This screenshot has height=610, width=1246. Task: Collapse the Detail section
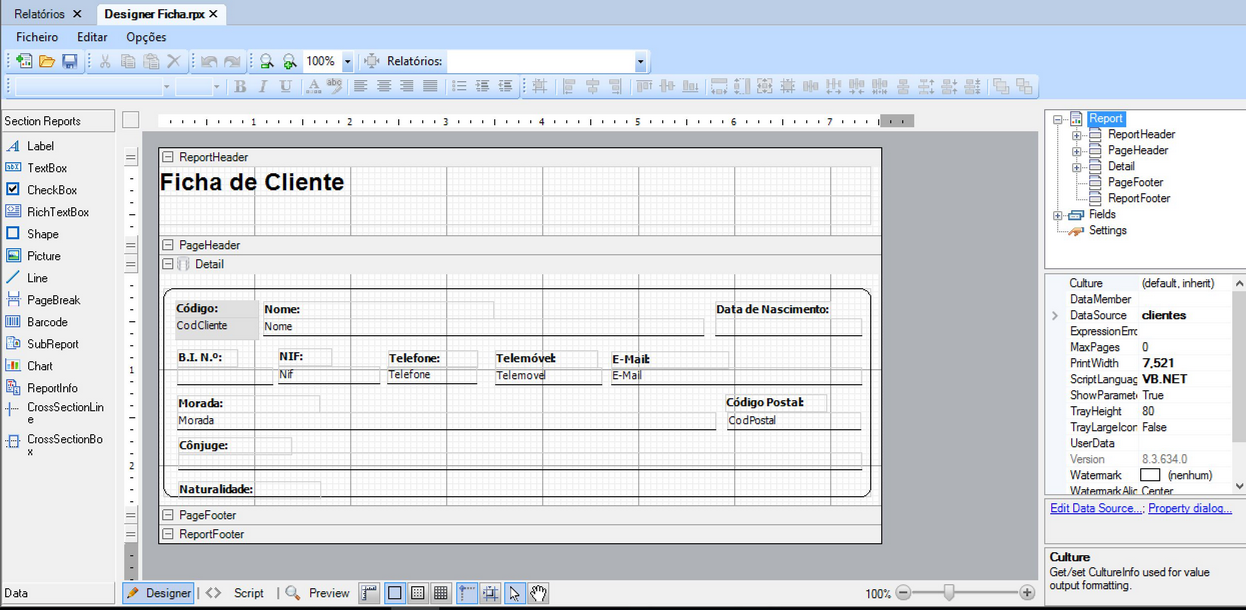pyautogui.click(x=168, y=264)
